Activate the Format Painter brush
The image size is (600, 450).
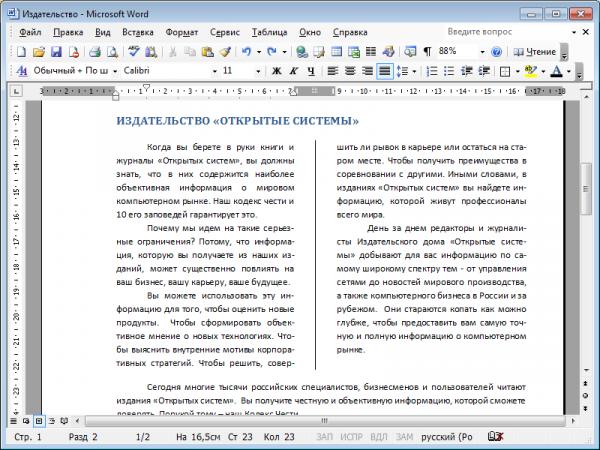click(225, 52)
